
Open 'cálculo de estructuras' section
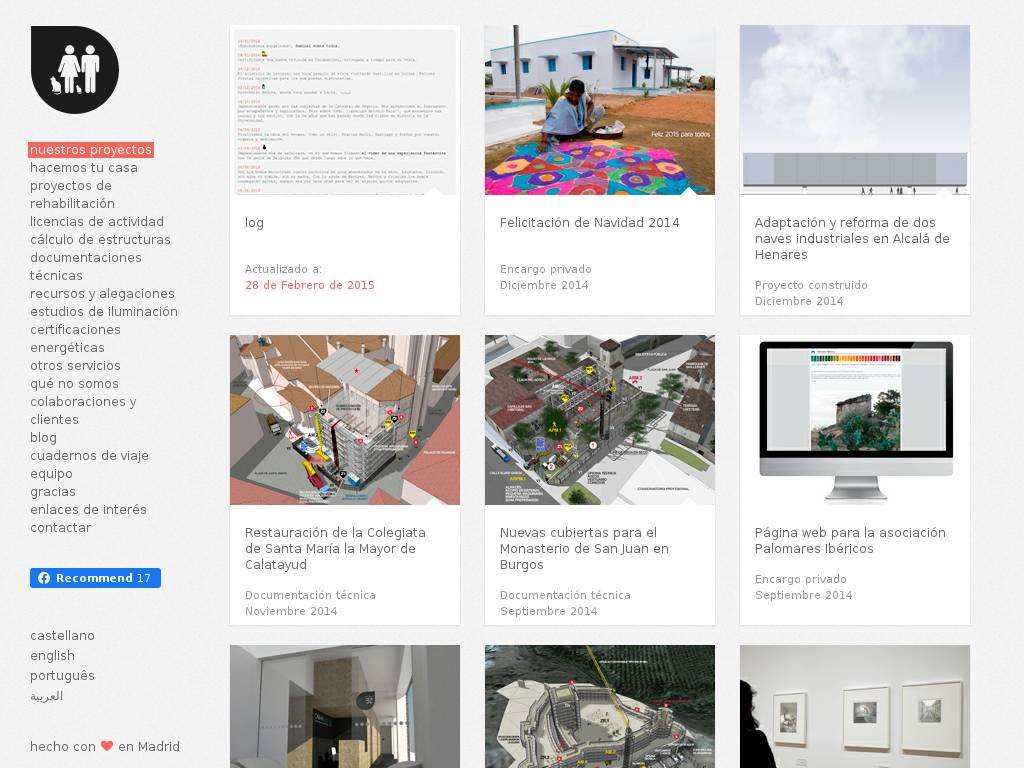pyautogui.click(x=100, y=240)
